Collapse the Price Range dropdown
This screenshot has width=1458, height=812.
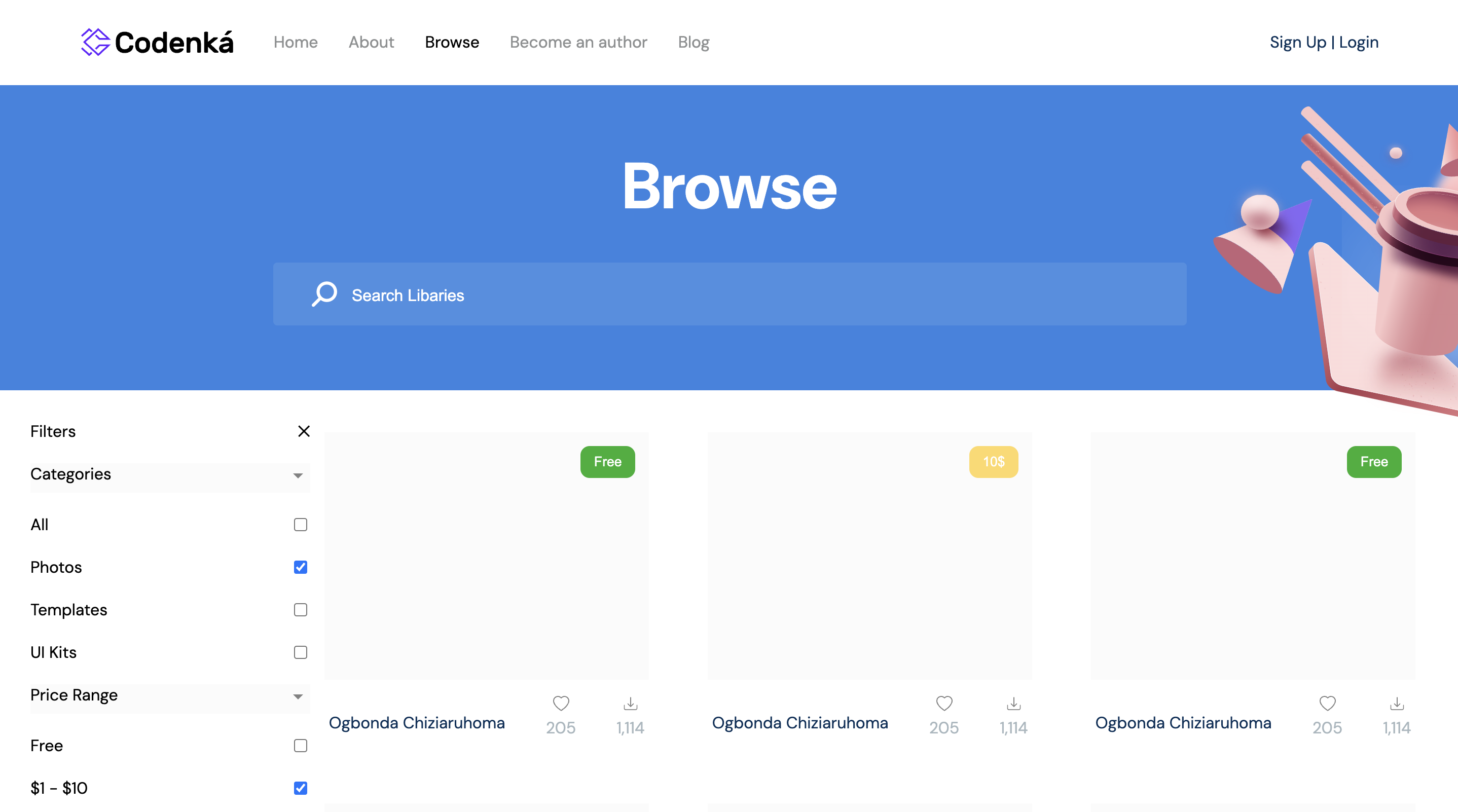[298, 696]
